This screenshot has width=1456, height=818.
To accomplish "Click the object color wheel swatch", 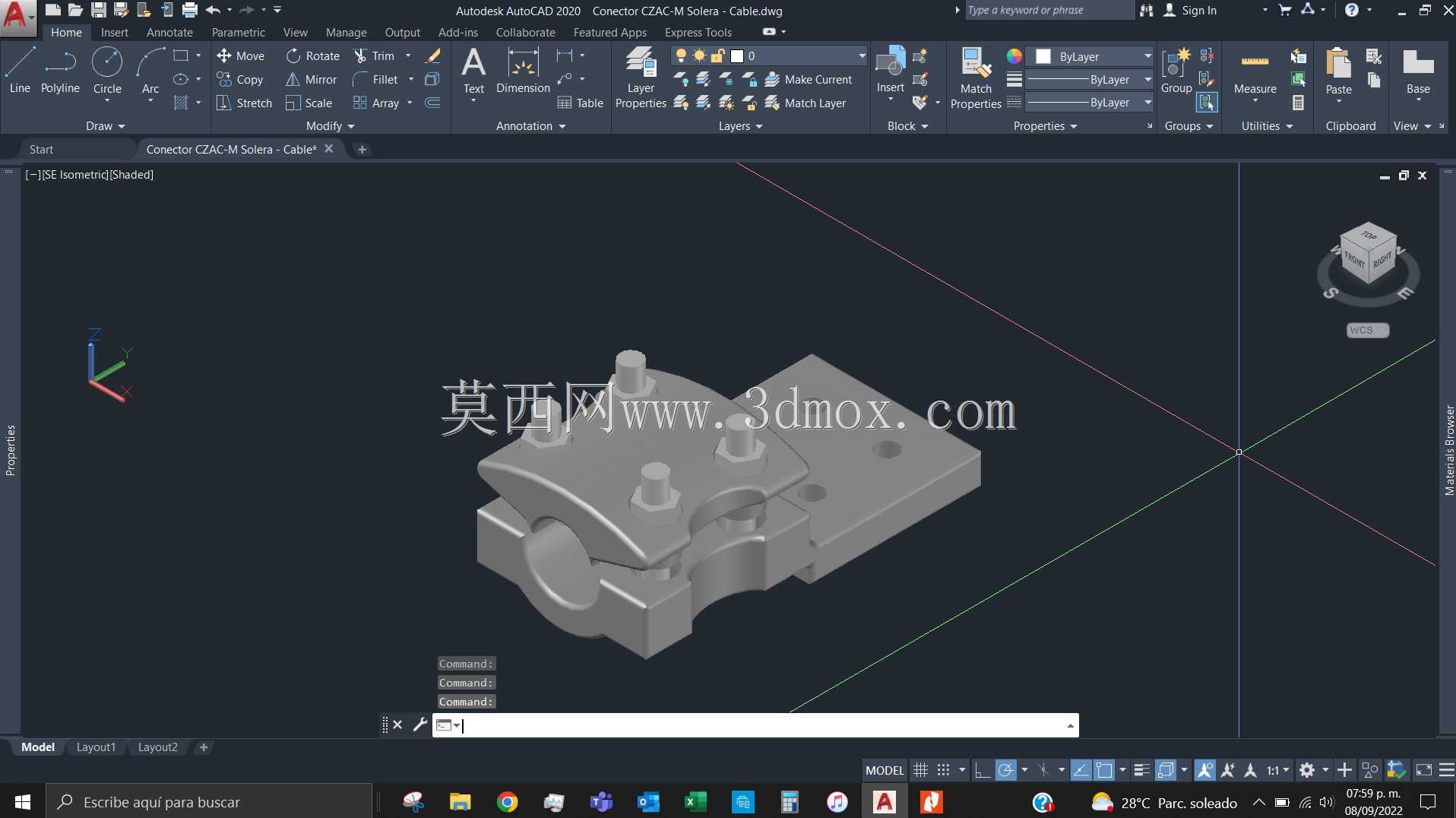I will (1014, 56).
